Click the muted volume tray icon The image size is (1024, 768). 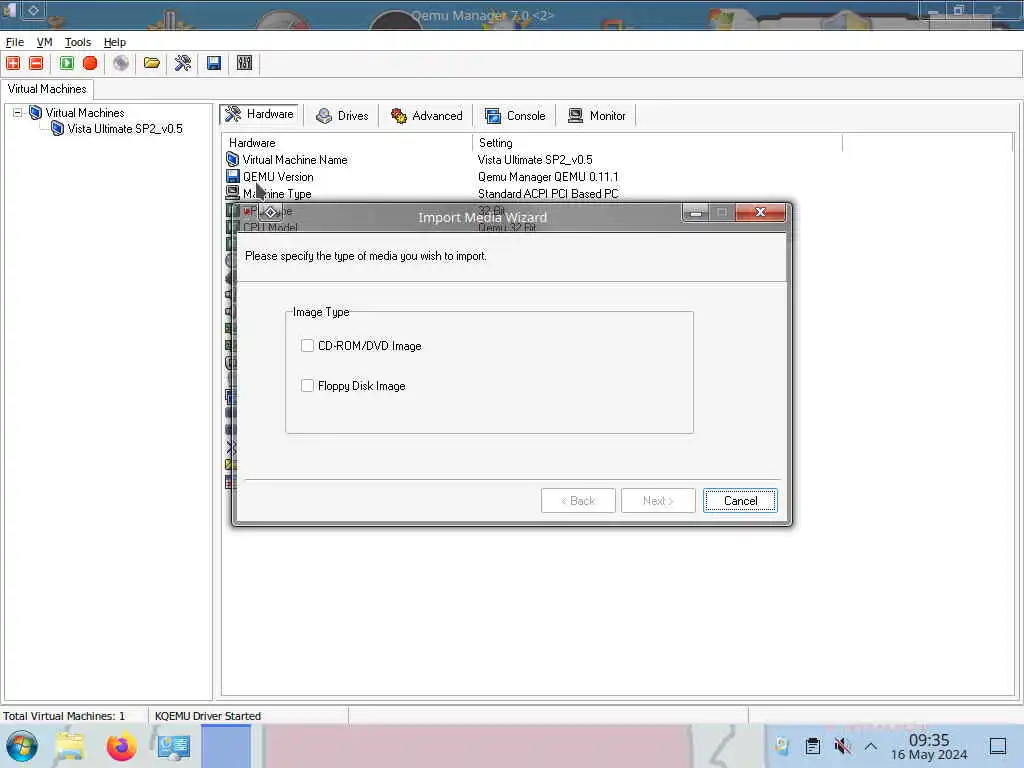[842, 746]
